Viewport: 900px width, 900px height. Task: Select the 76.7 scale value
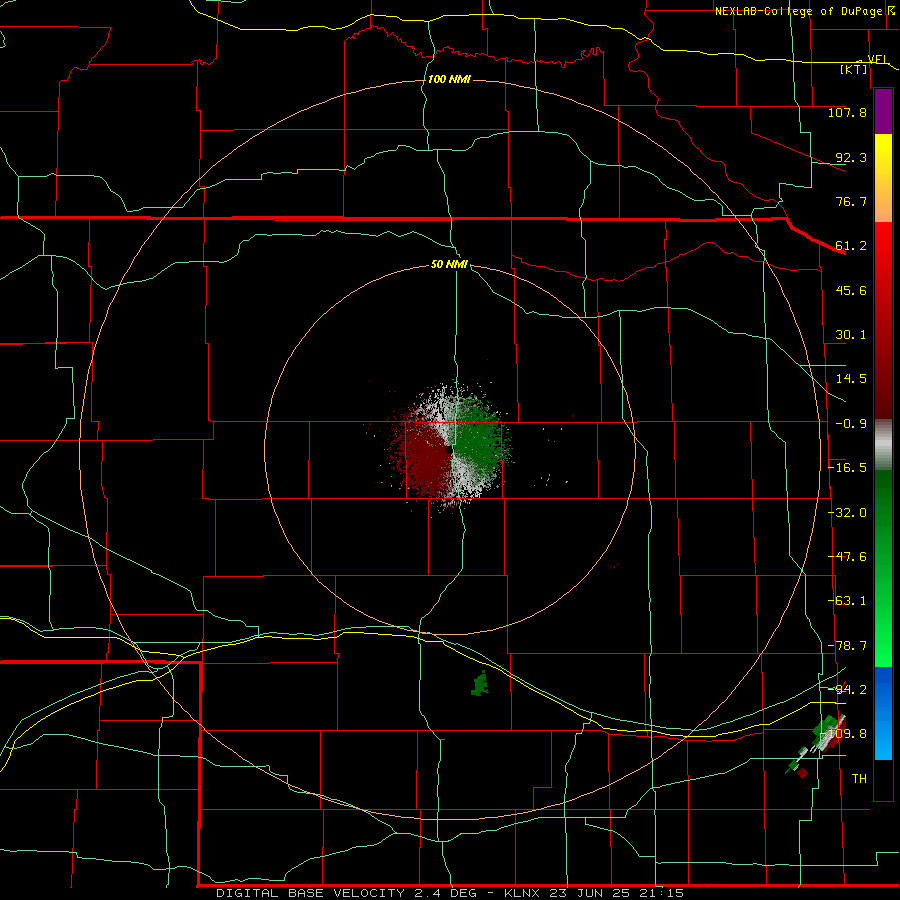point(851,201)
